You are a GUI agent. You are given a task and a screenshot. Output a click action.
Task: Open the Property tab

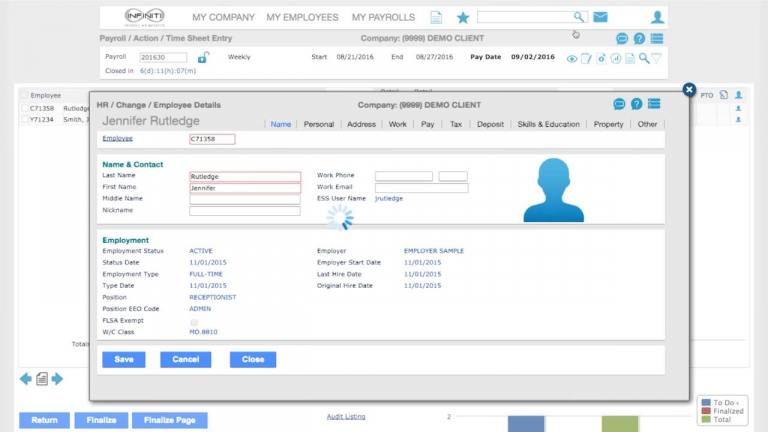[x=608, y=124]
